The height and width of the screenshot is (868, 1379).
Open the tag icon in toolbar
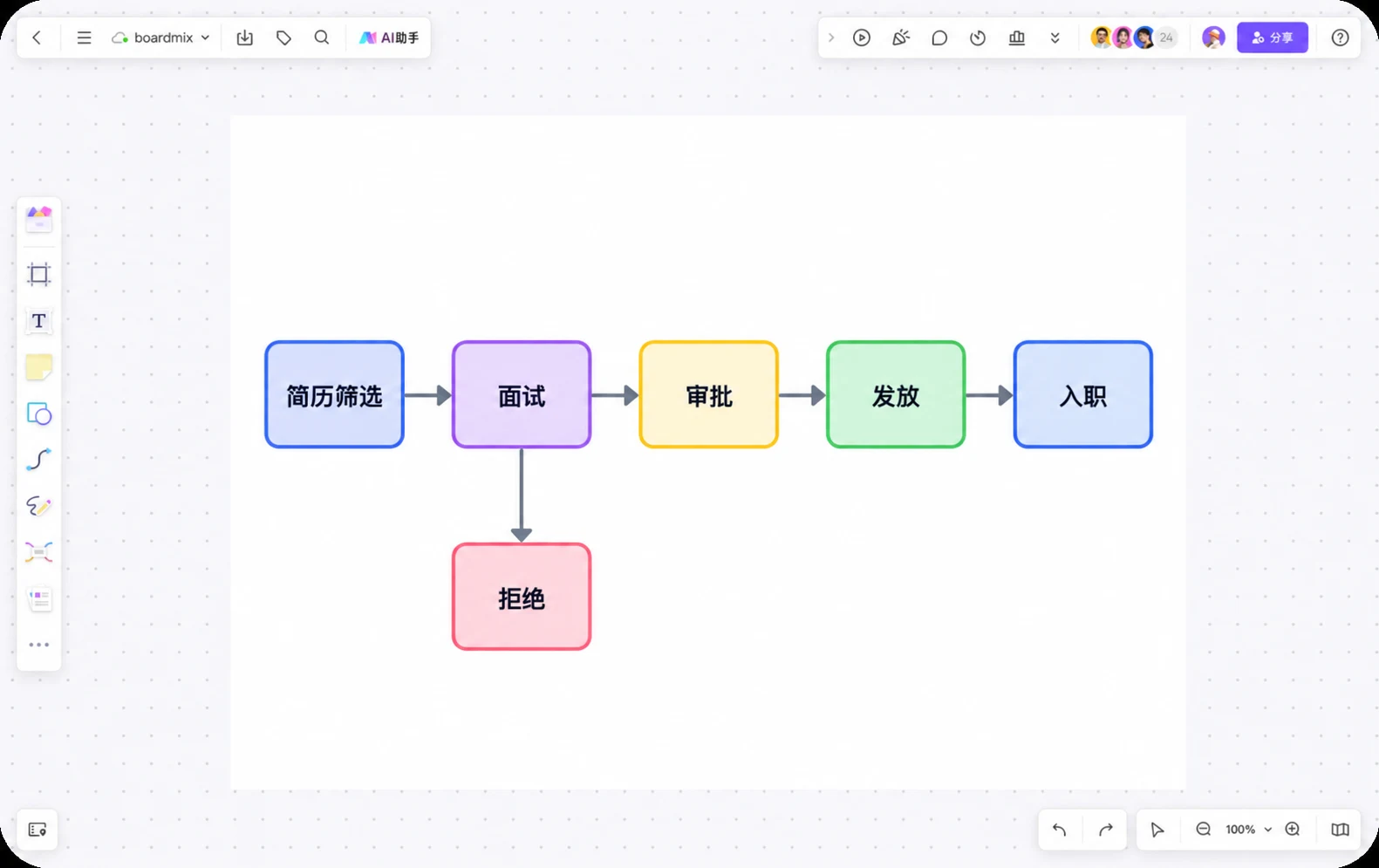tap(283, 38)
